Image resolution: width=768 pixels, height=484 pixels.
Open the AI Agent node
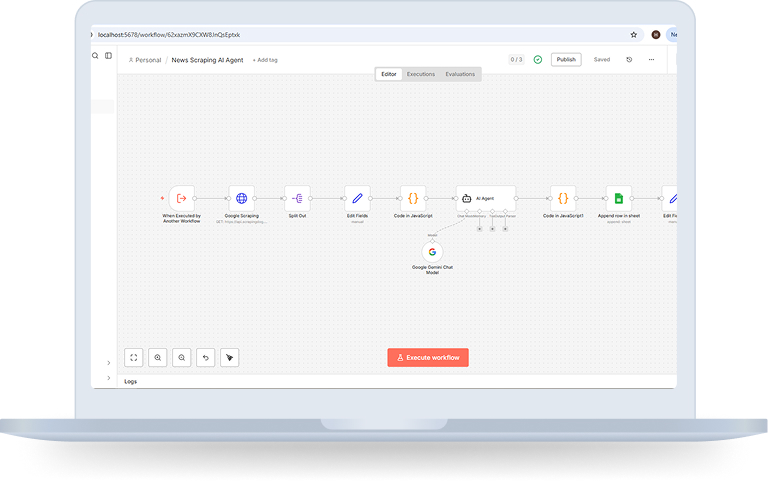486,198
